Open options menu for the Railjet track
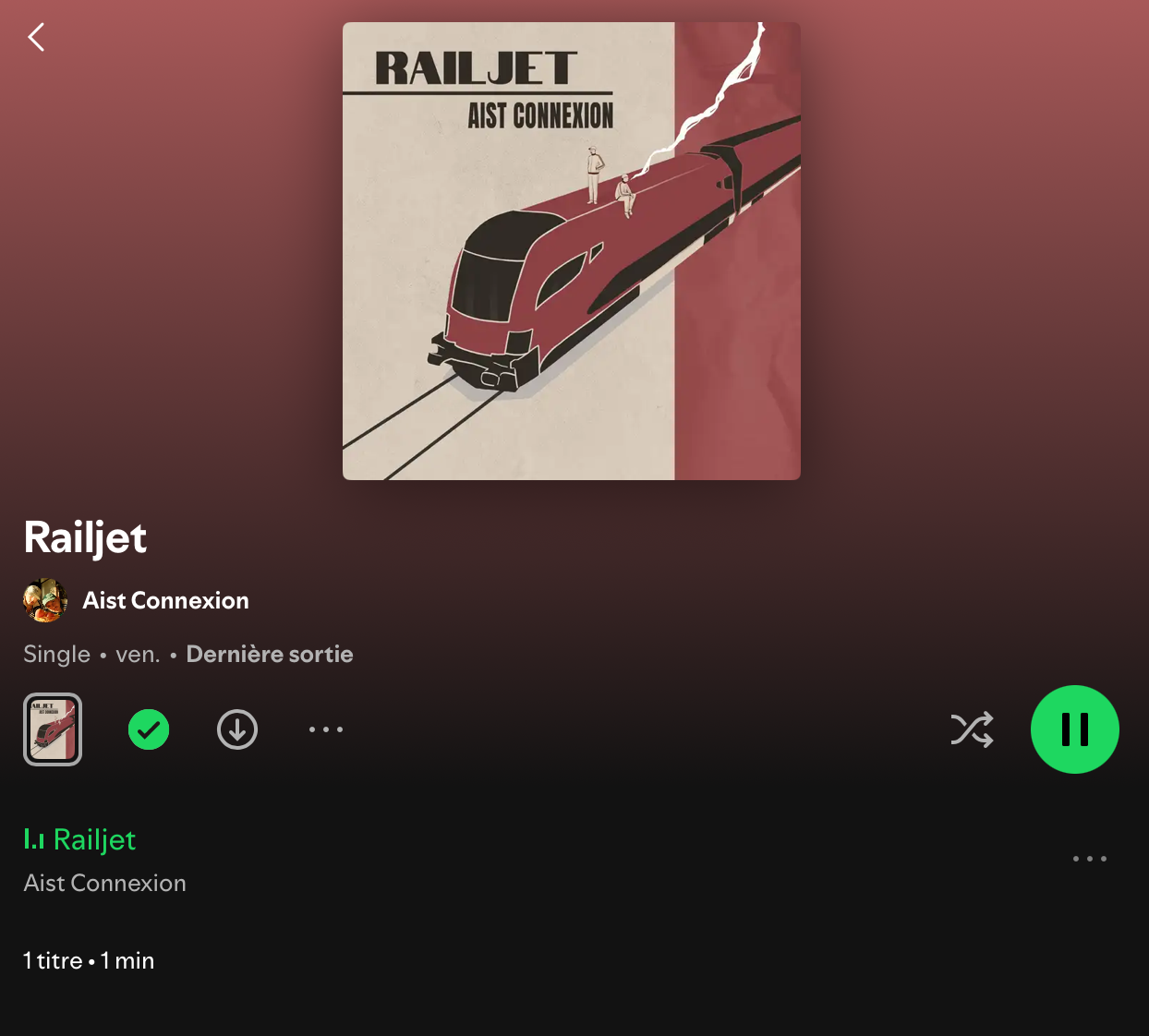1149x1036 pixels. (x=1090, y=859)
